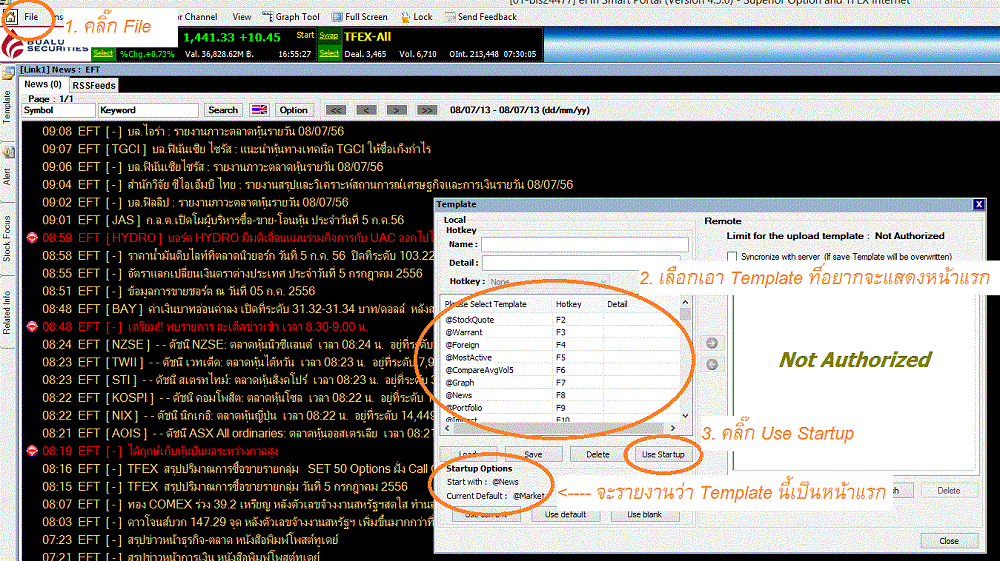The height and width of the screenshot is (561, 1000).
Task: Select the @StockQuote template row
Action: pos(561,320)
